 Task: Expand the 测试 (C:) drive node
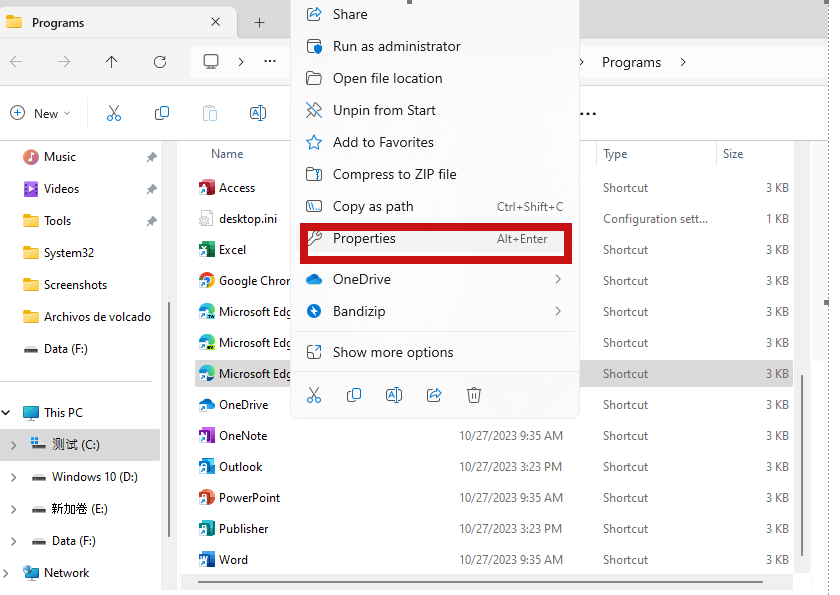coord(14,445)
